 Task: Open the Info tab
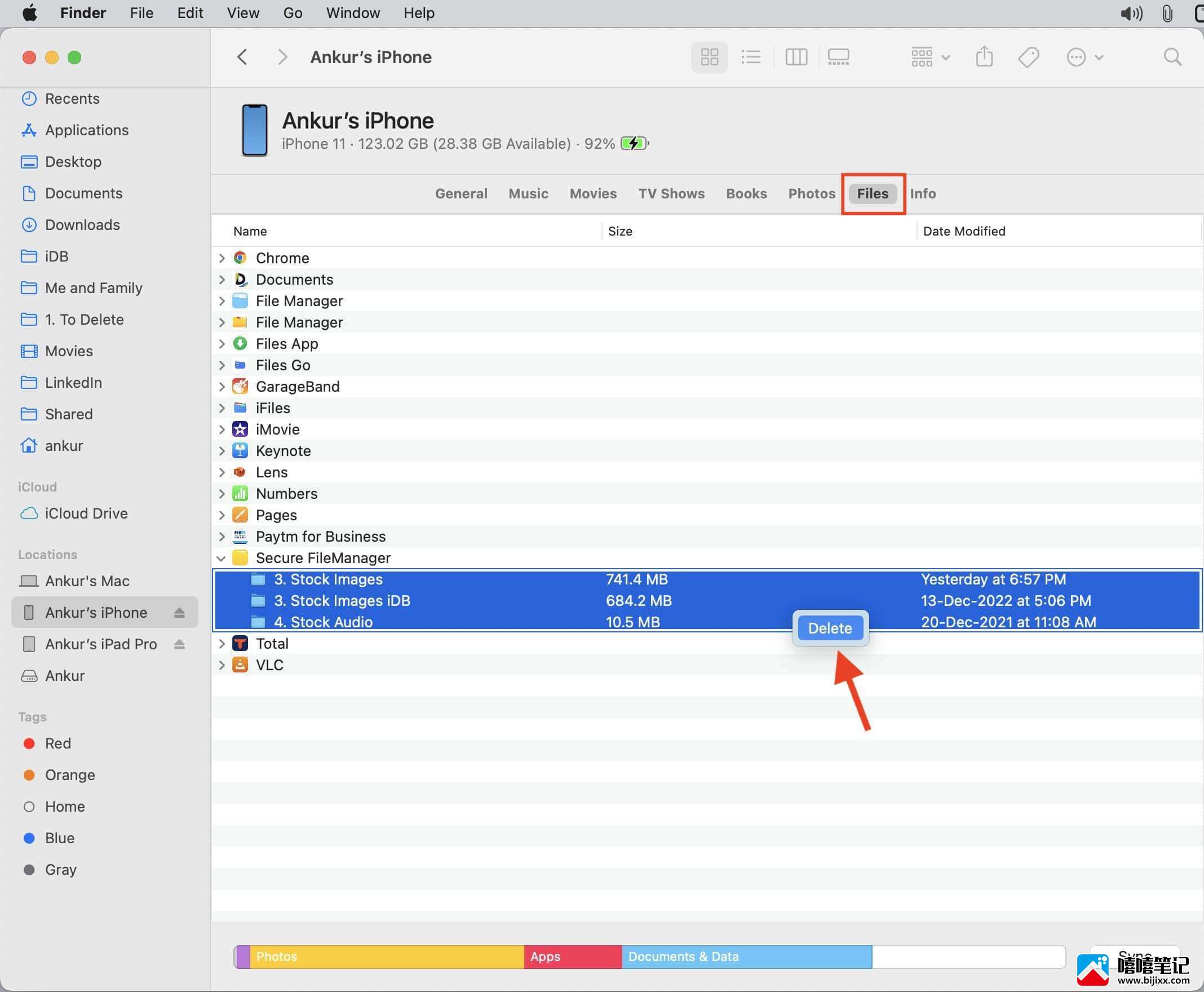tap(923, 194)
